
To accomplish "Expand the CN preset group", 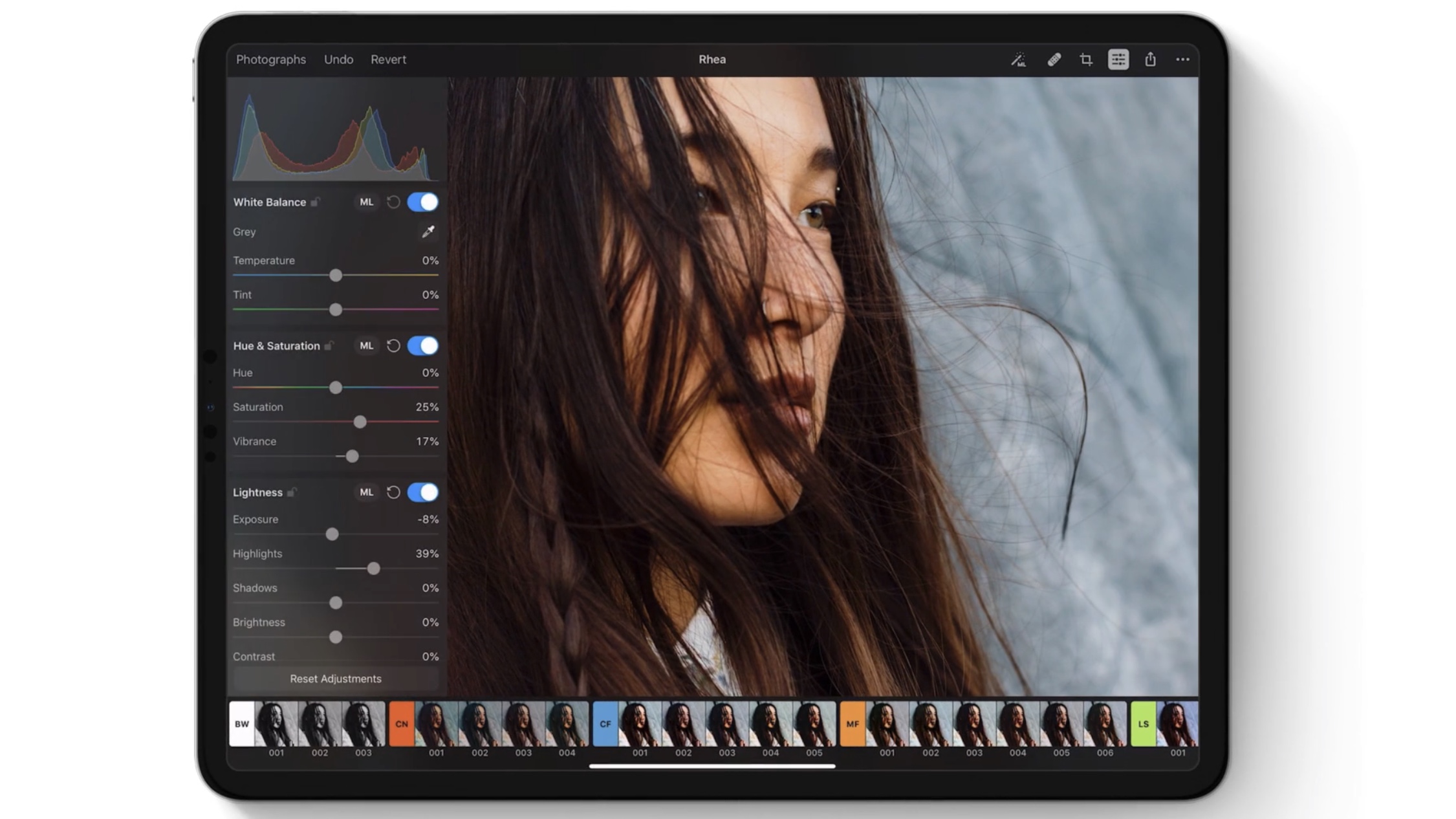I will [401, 724].
